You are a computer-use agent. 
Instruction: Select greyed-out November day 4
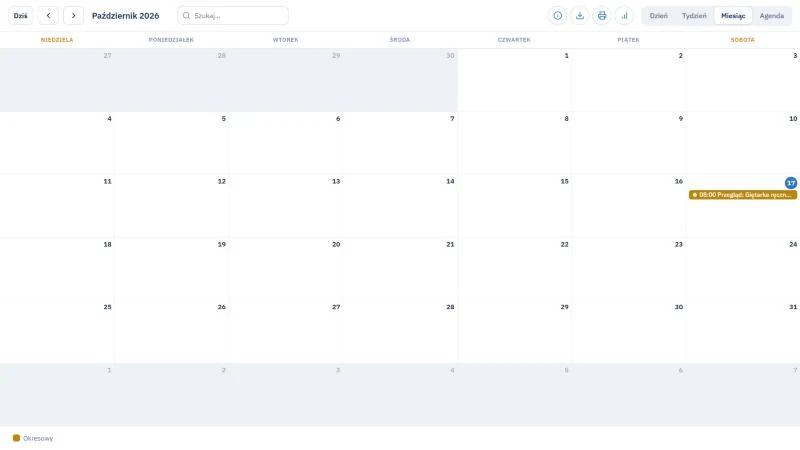400,395
